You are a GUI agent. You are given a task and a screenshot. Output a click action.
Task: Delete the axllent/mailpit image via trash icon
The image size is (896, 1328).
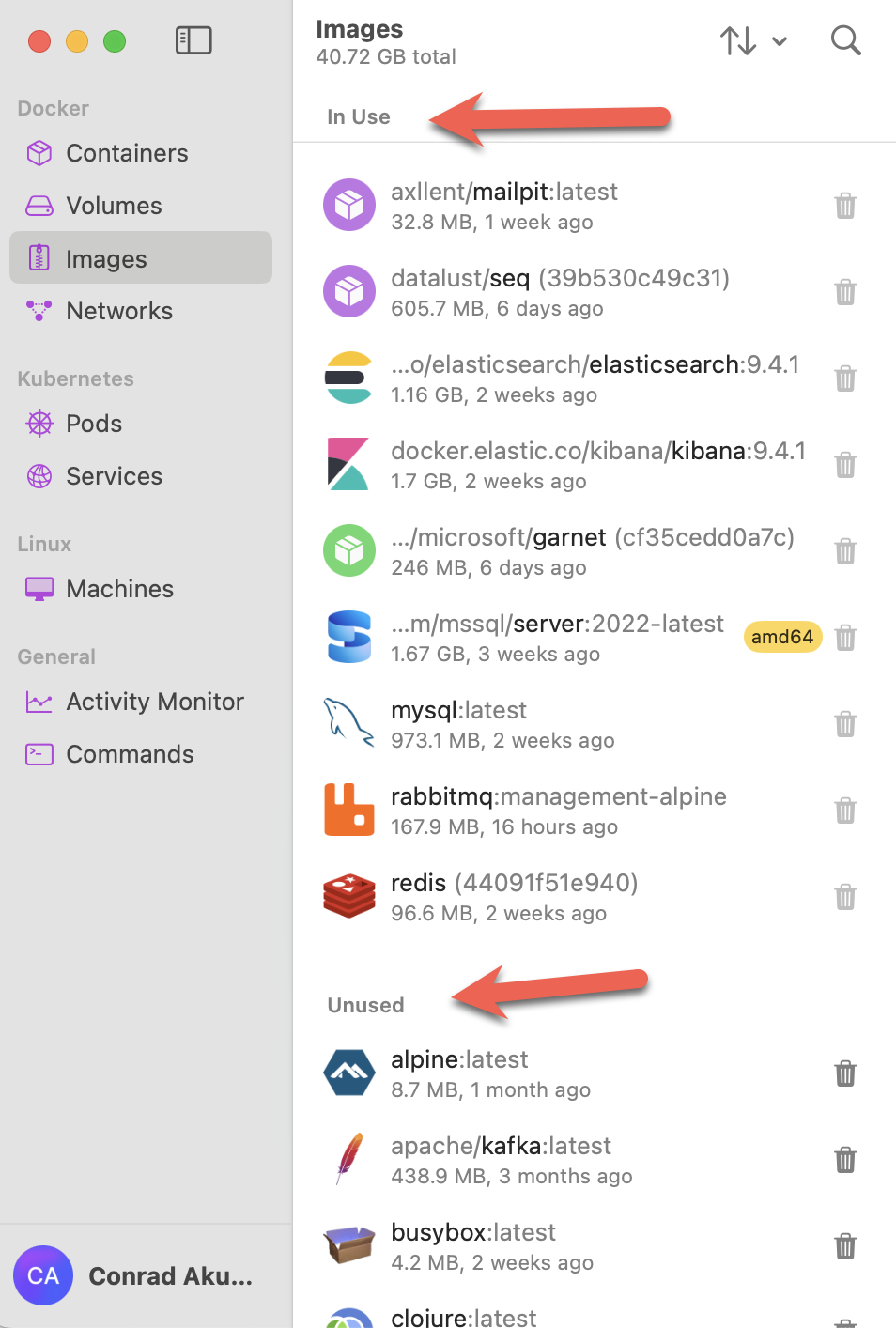tap(845, 206)
